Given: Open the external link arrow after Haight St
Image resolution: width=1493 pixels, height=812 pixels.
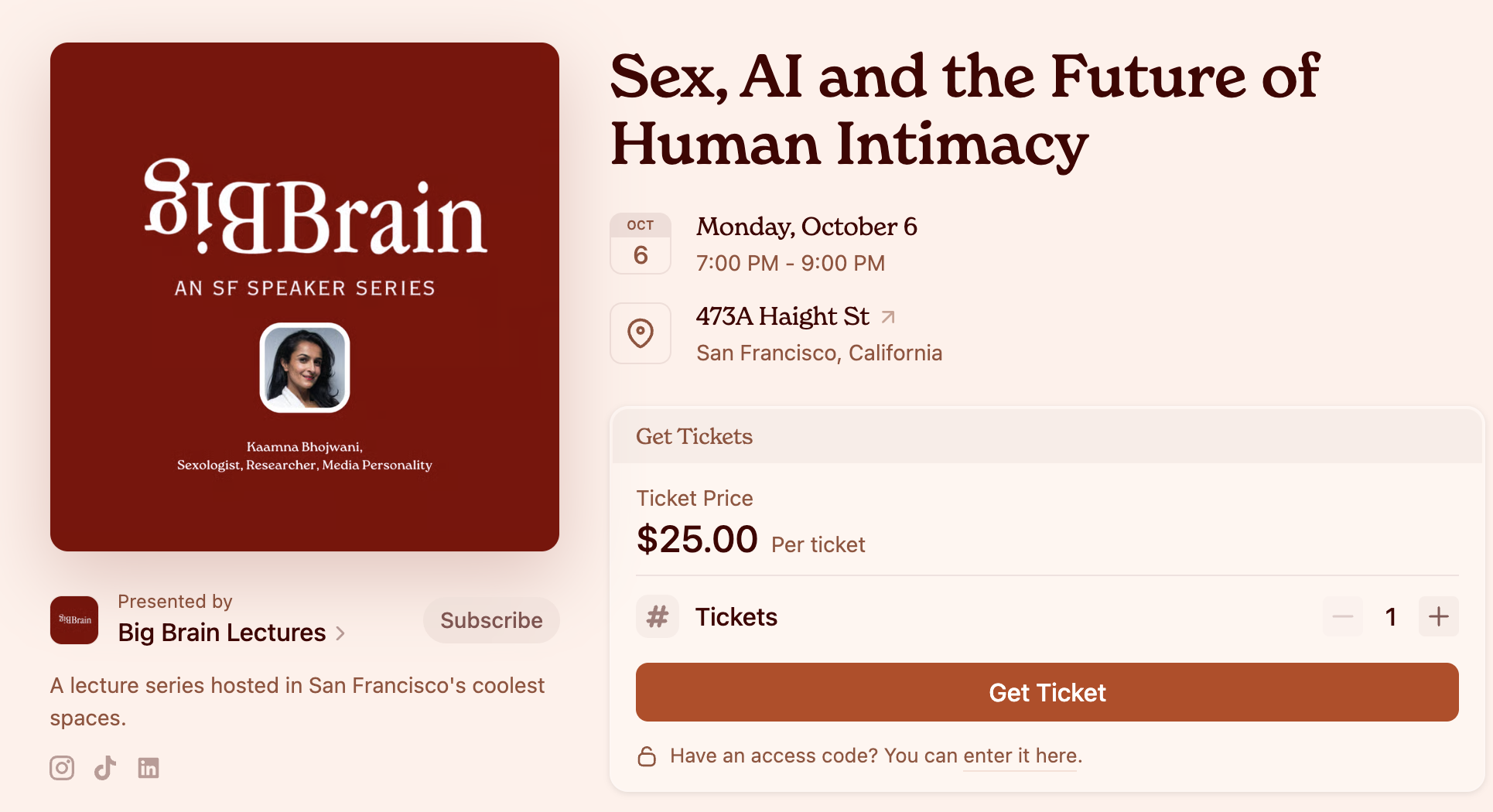Looking at the screenshot, I should click(x=888, y=316).
